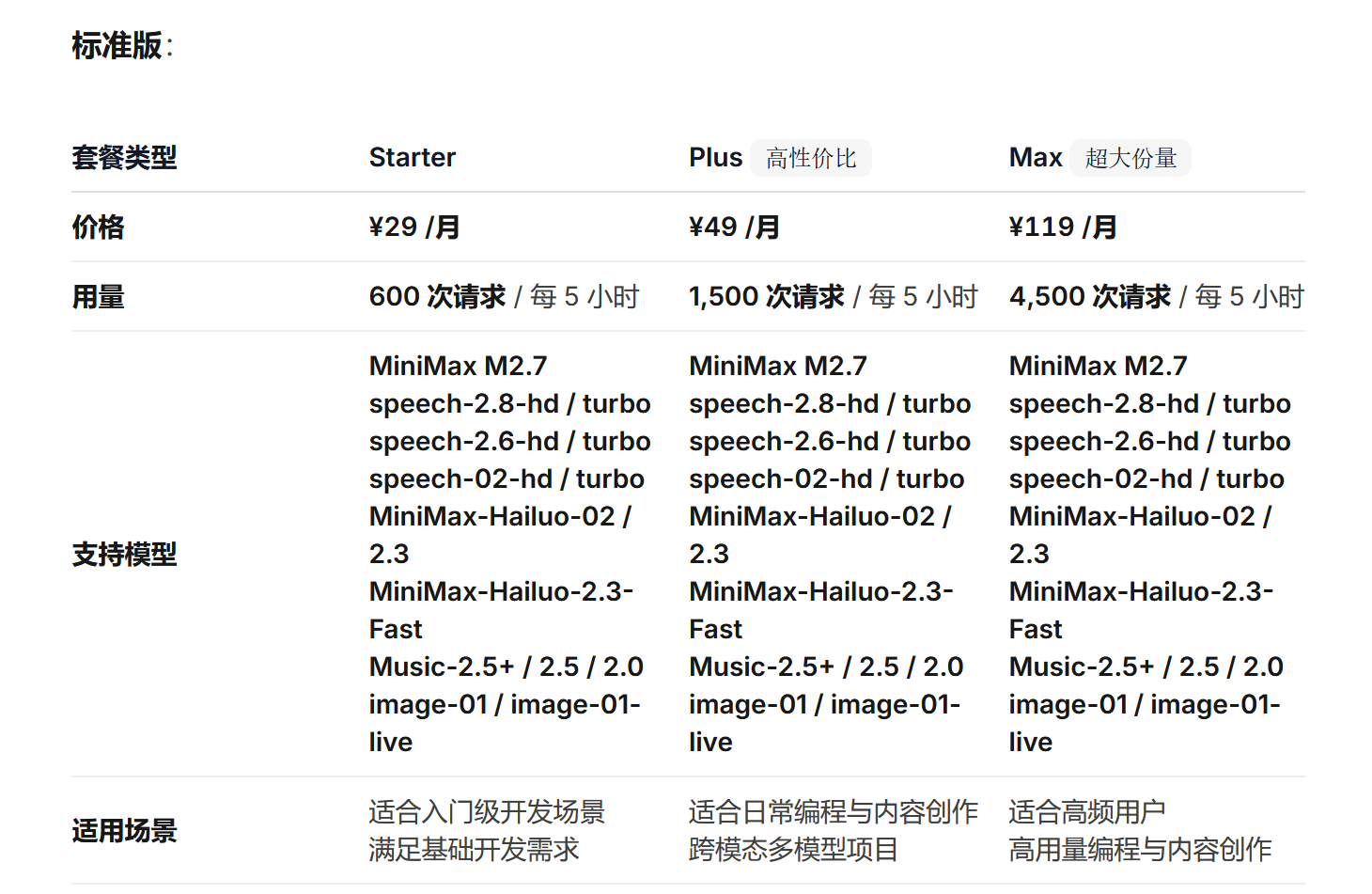1372x894 pixels.
Task: Click the 适合高频用户 description text
Action: (x=1086, y=811)
